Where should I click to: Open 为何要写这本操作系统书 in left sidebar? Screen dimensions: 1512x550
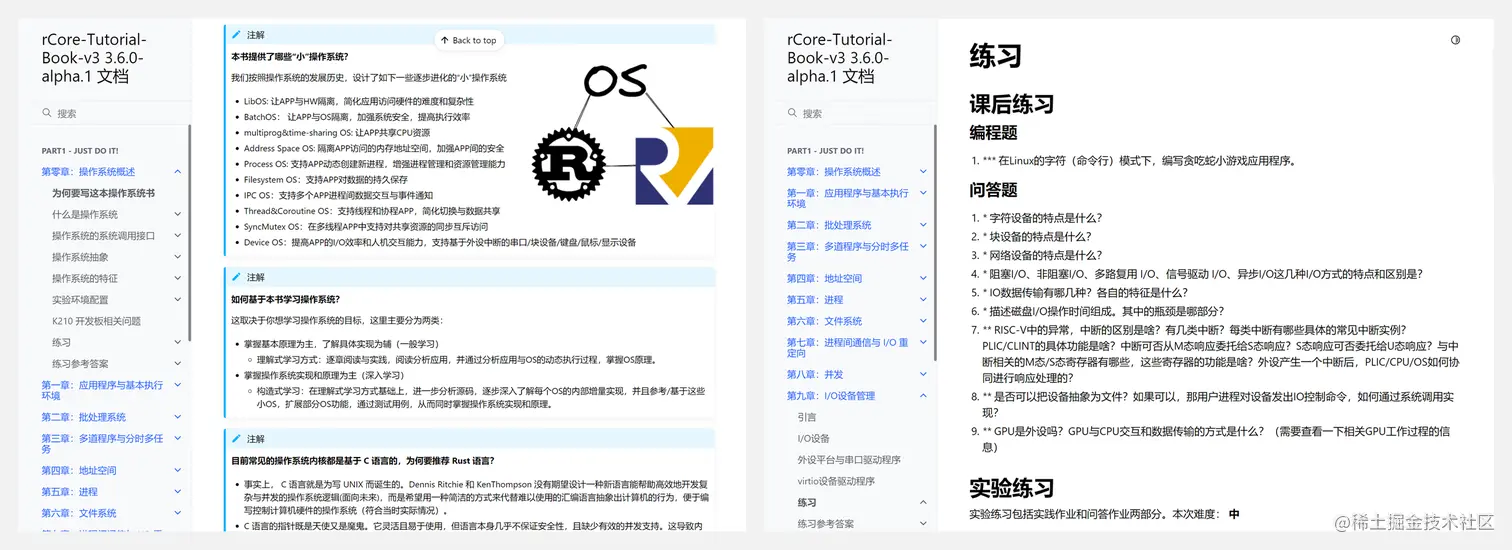coord(103,193)
